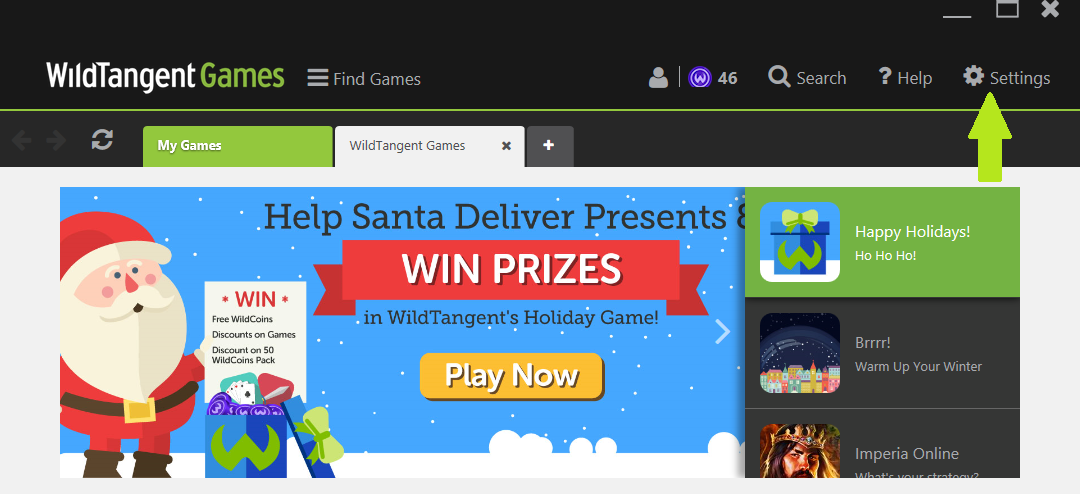Click the Search magnifier icon

click(x=779, y=76)
